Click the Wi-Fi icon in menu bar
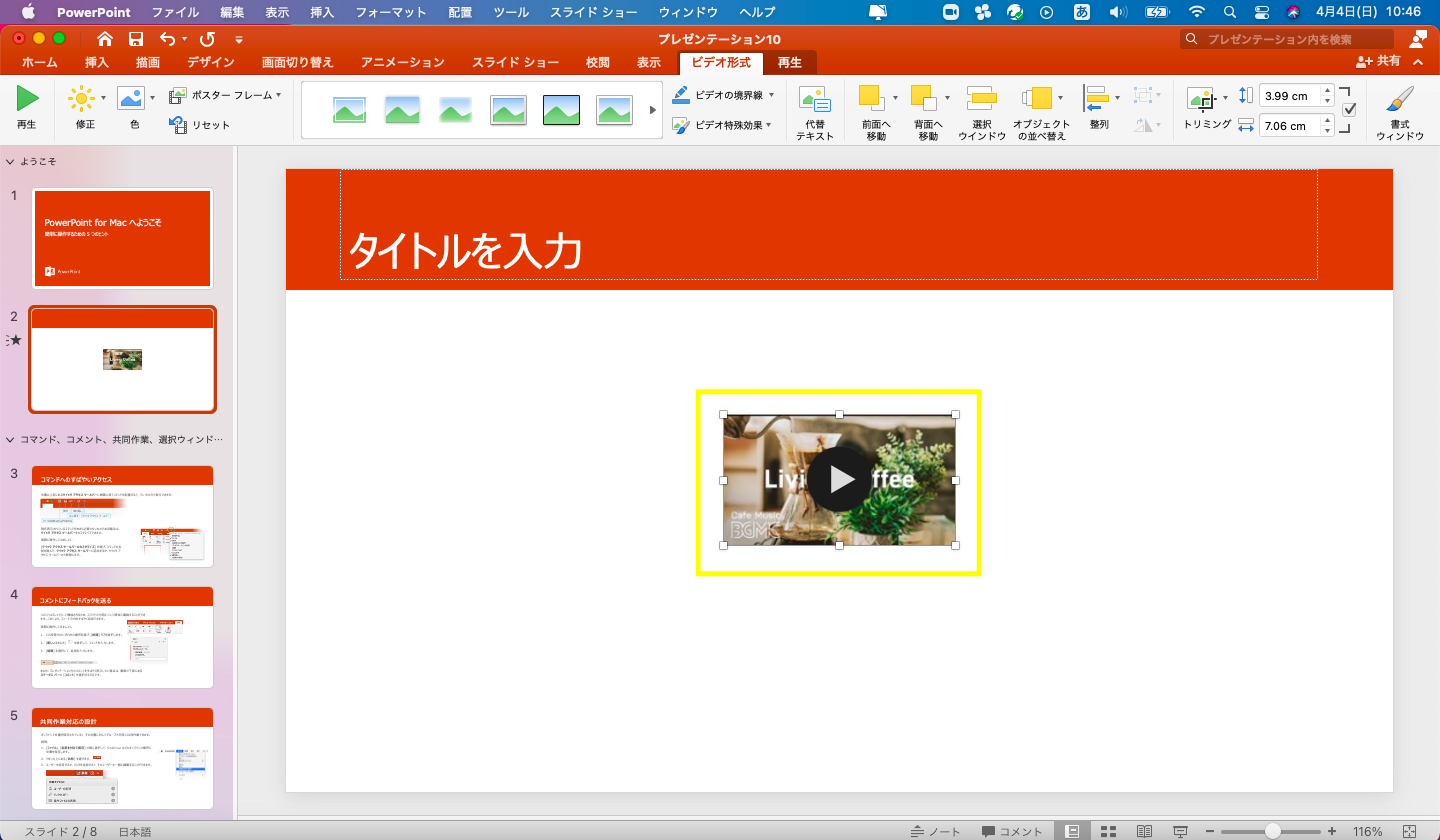Image resolution: width=1440 pixels, height=840 pixels. click(x=1197, y=12)
